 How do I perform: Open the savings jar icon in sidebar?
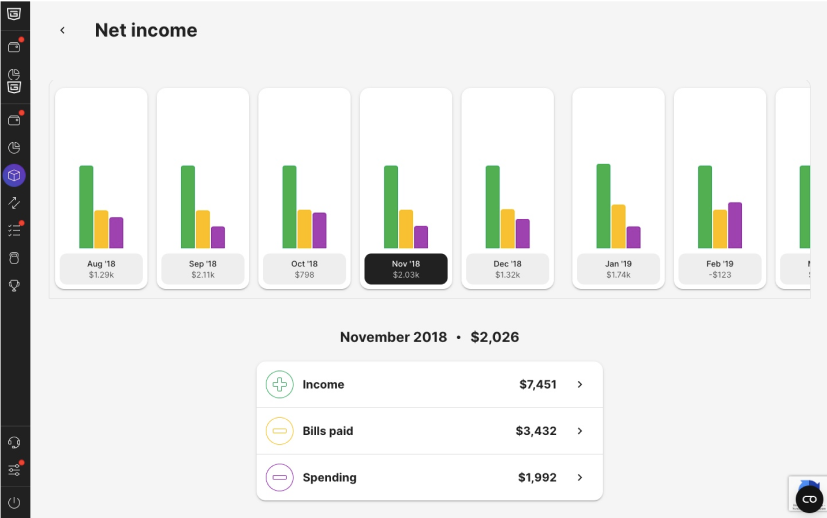[14, 258]
